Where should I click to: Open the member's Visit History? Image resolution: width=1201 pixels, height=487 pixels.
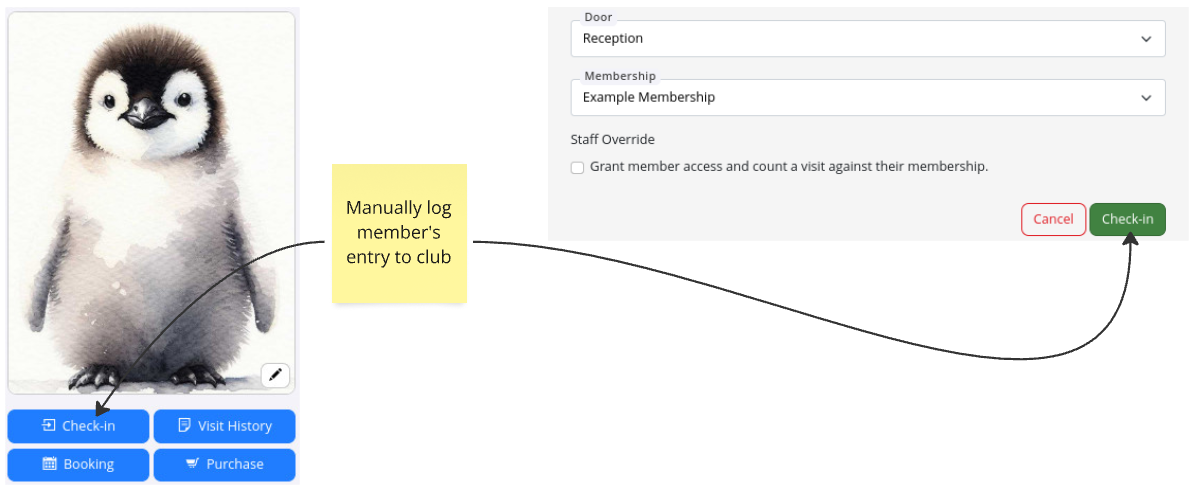pyautogui.click(x=224, y=426)
